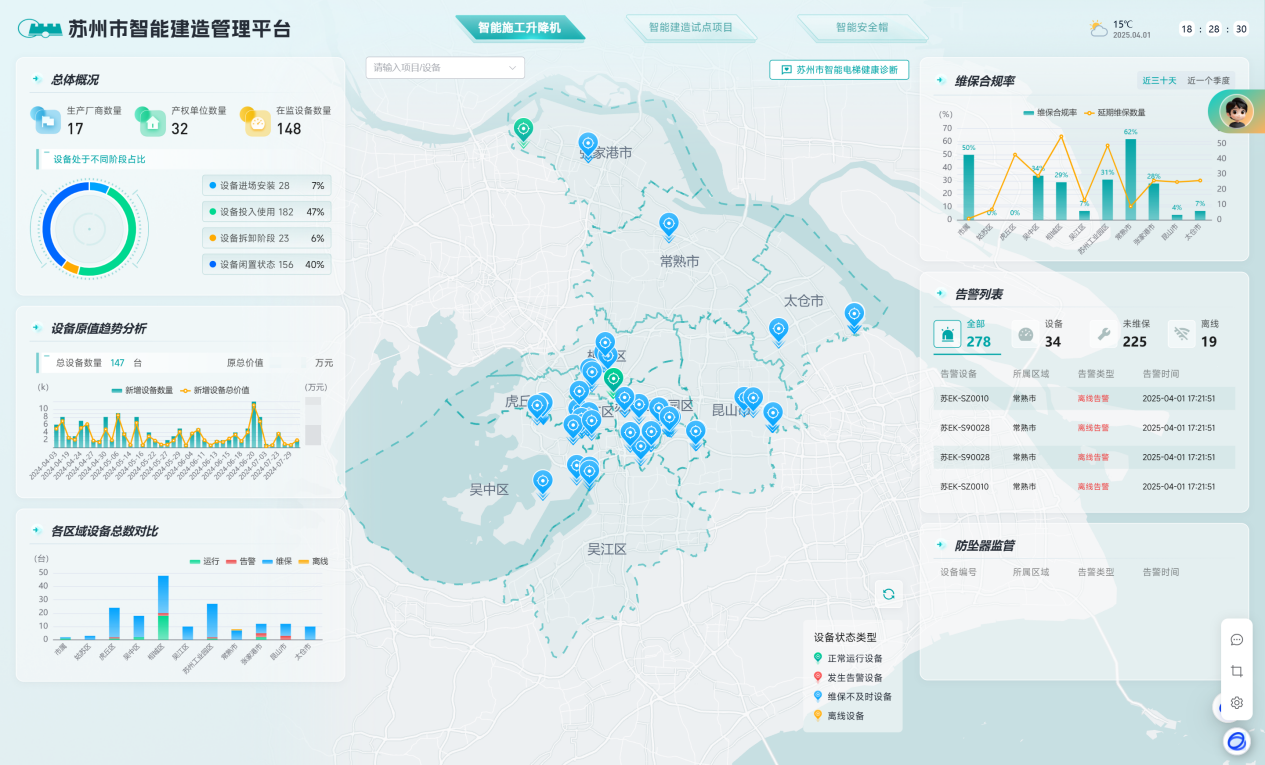Screen dimensions: 1265x765
Task: Click the easternmost blue pin in 太仓市
Action: (854, 316)
